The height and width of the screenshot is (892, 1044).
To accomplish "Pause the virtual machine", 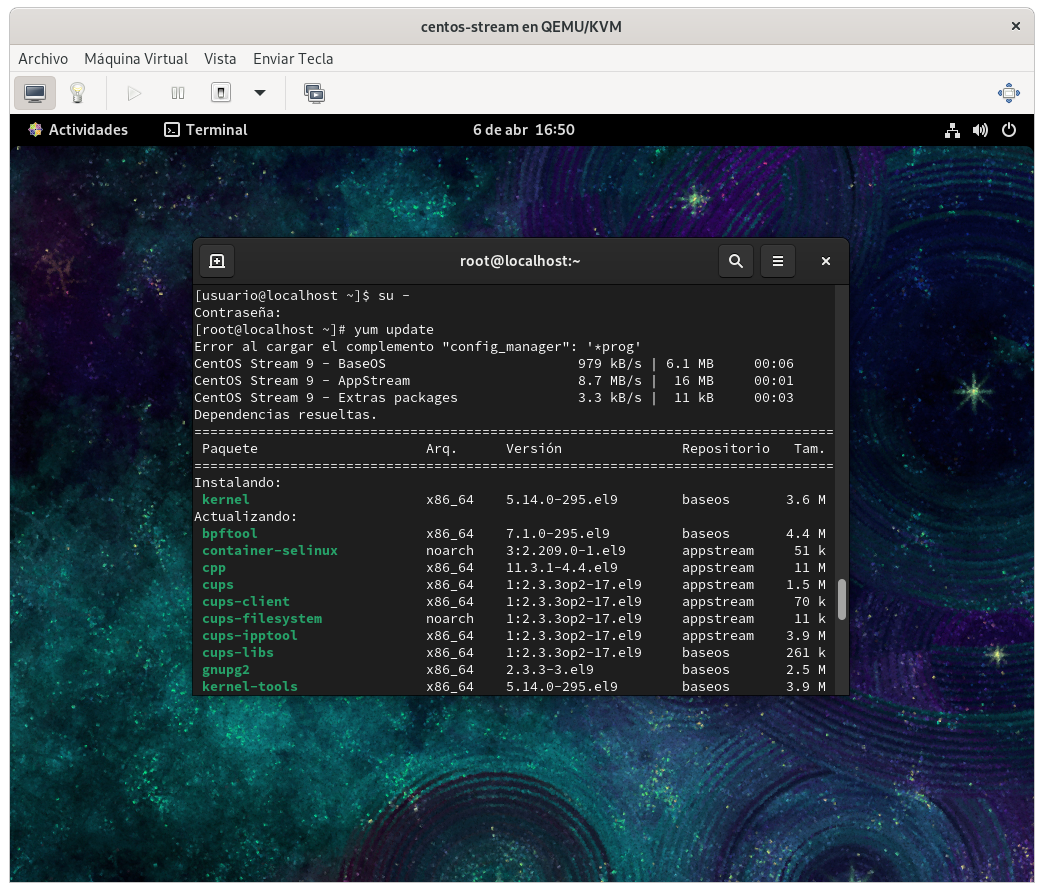I will point(178,93).
